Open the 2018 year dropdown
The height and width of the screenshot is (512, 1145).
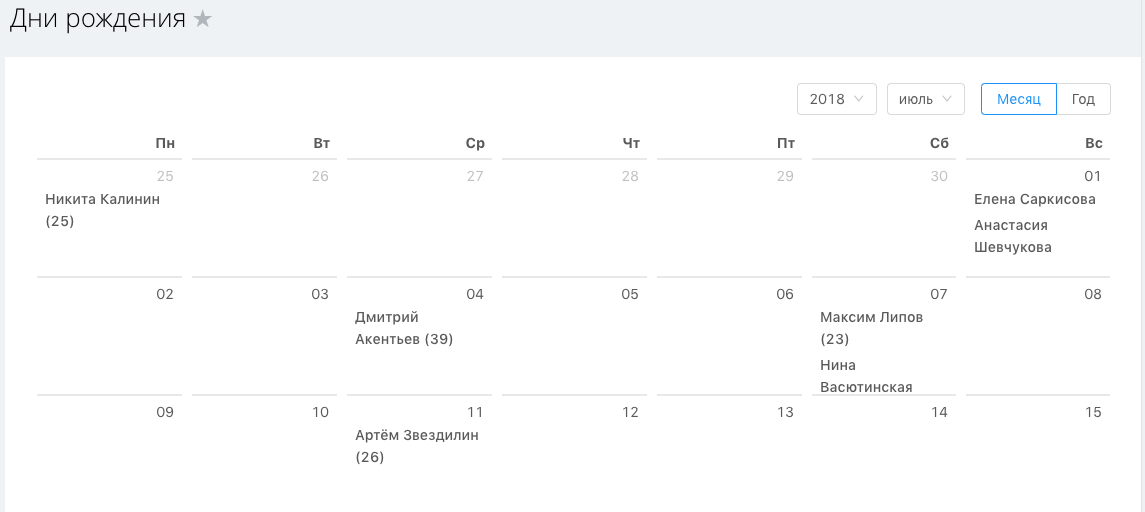pos(836,99)
